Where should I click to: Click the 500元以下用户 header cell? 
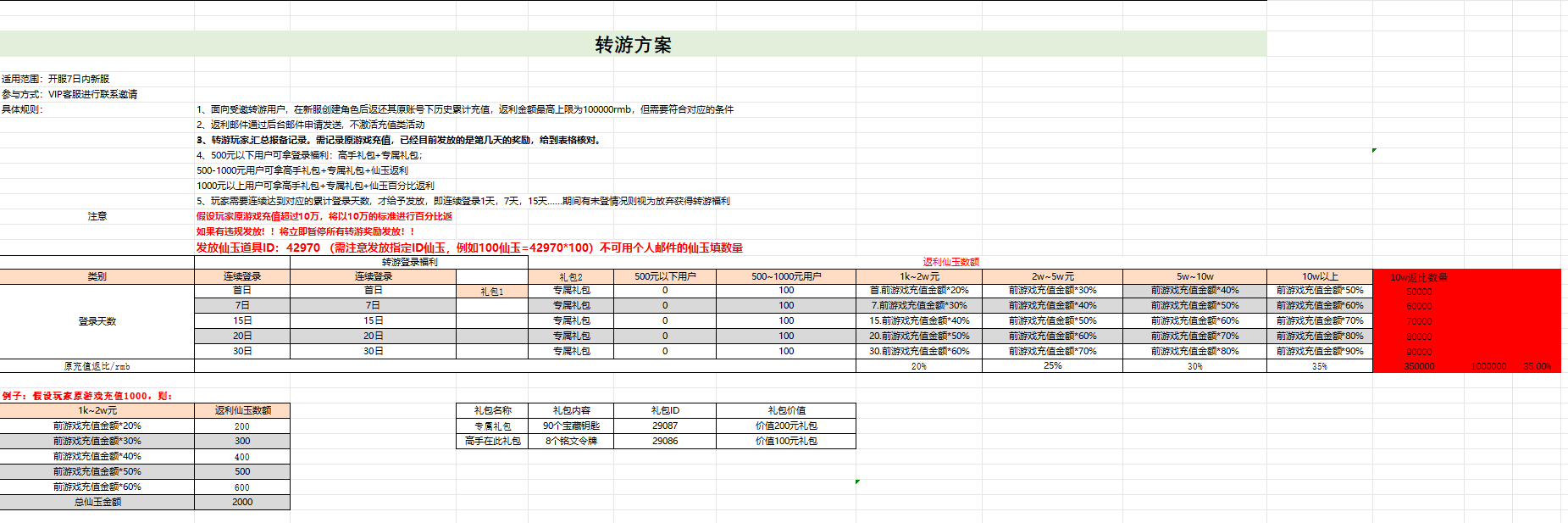pos(665,276)
